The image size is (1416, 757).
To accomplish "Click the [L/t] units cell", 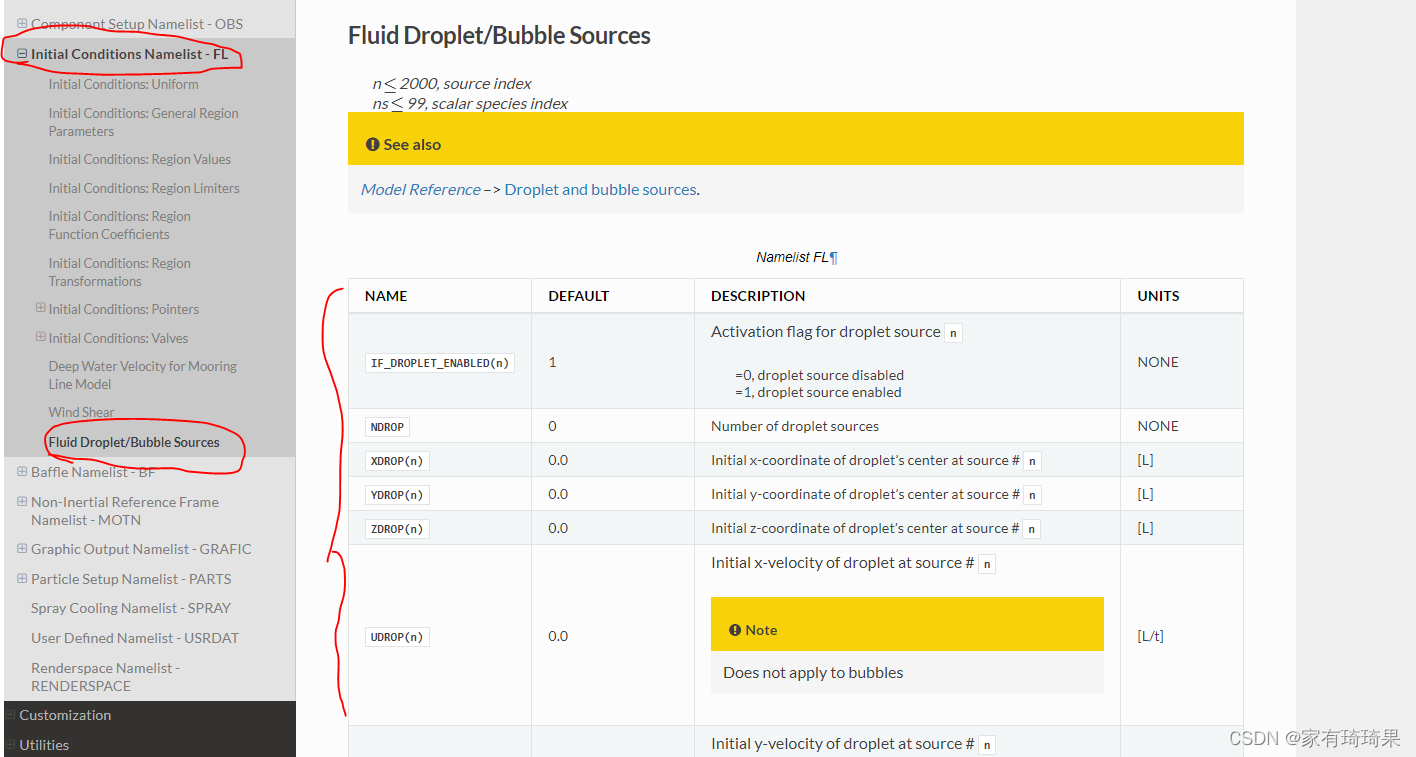I will pyautogui.click(x=1150, y=636).
